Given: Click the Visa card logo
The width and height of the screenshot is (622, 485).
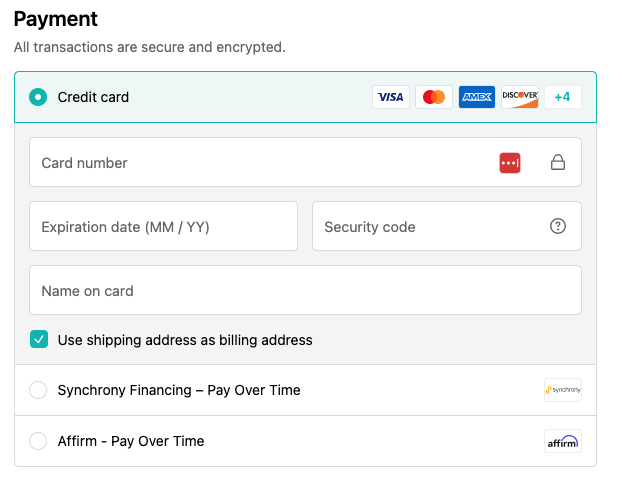Looking at the screenshot, I should 391,97.
